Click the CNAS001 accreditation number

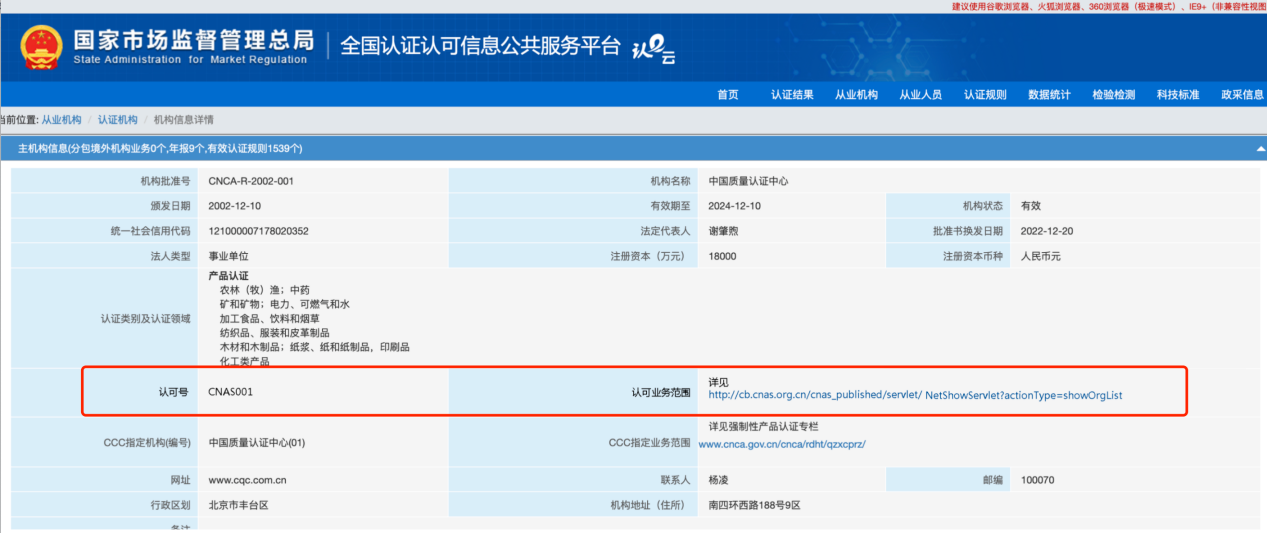click(231, 392)
